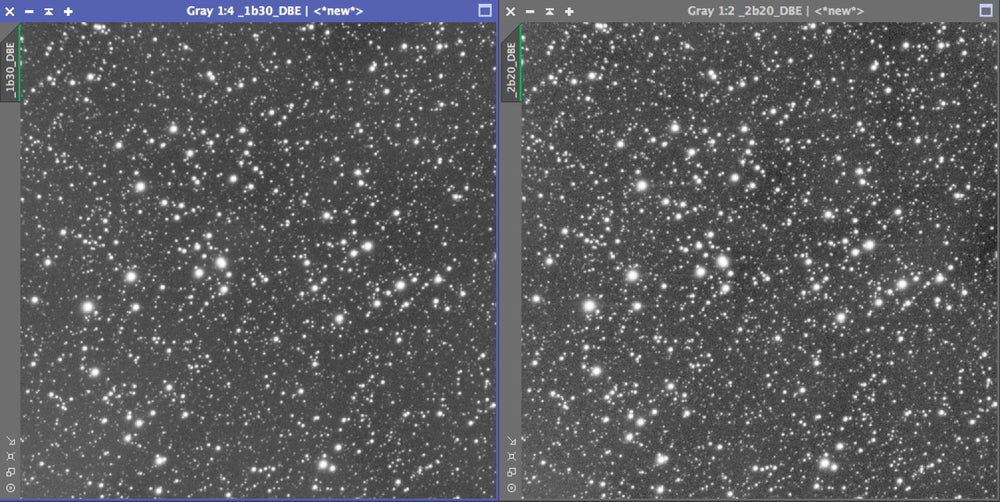
Task: Maximize _1b30_DBE window using the plus button
Action: (68, 11)
